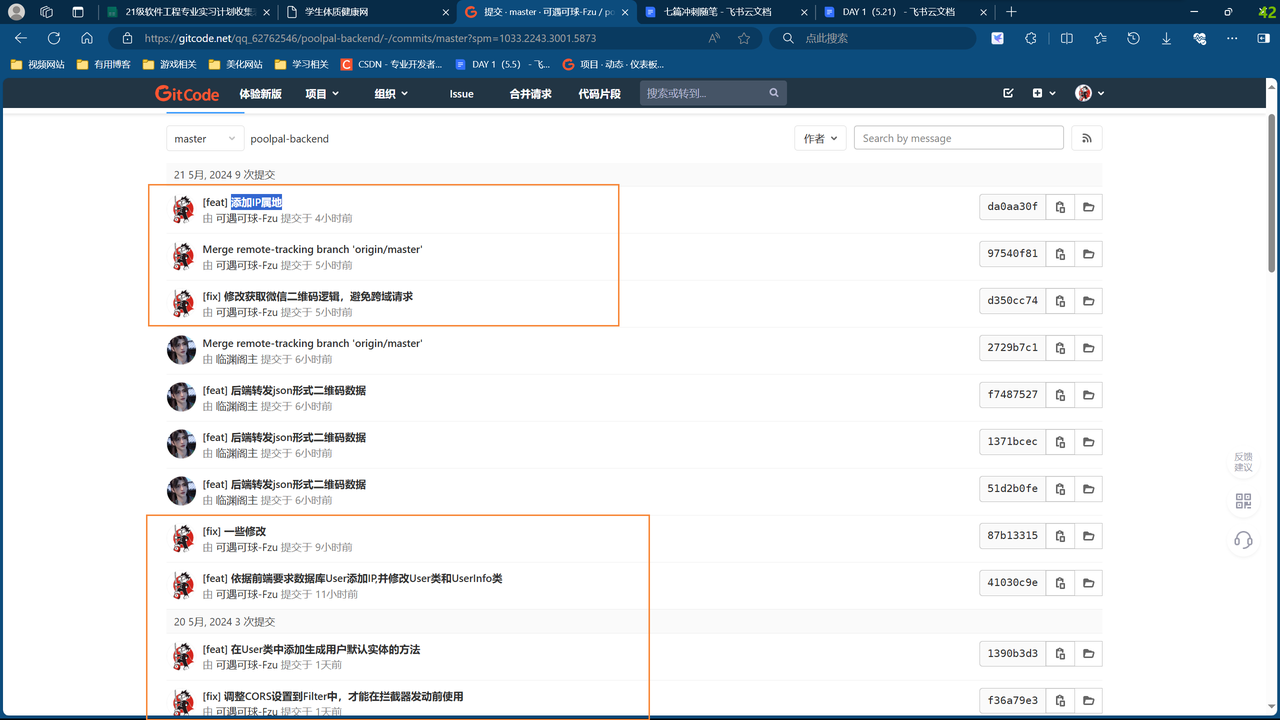The height and width of the screenshot is (720, 1280).
Task: Open the commits RSS feed
Action: pyautogui.click(x=1087, y=138)
